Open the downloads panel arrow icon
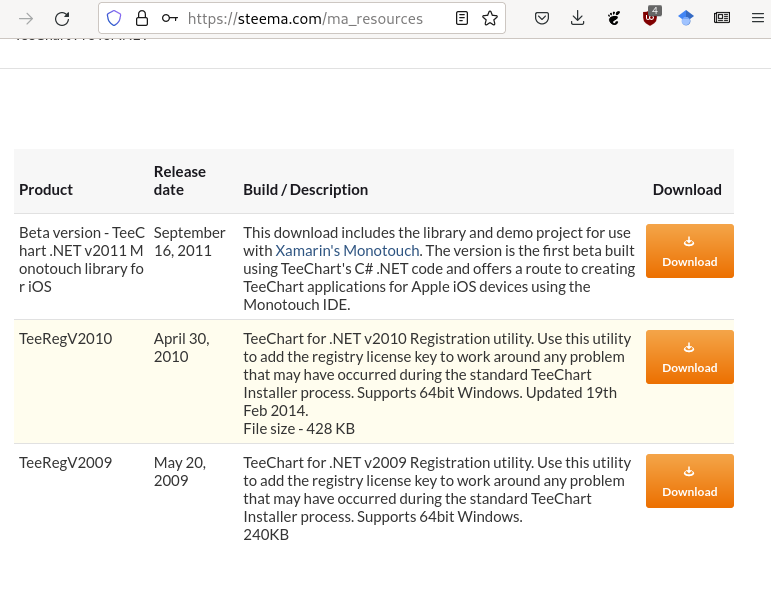Viewport: 771px width, 616px height. point(578,19)
